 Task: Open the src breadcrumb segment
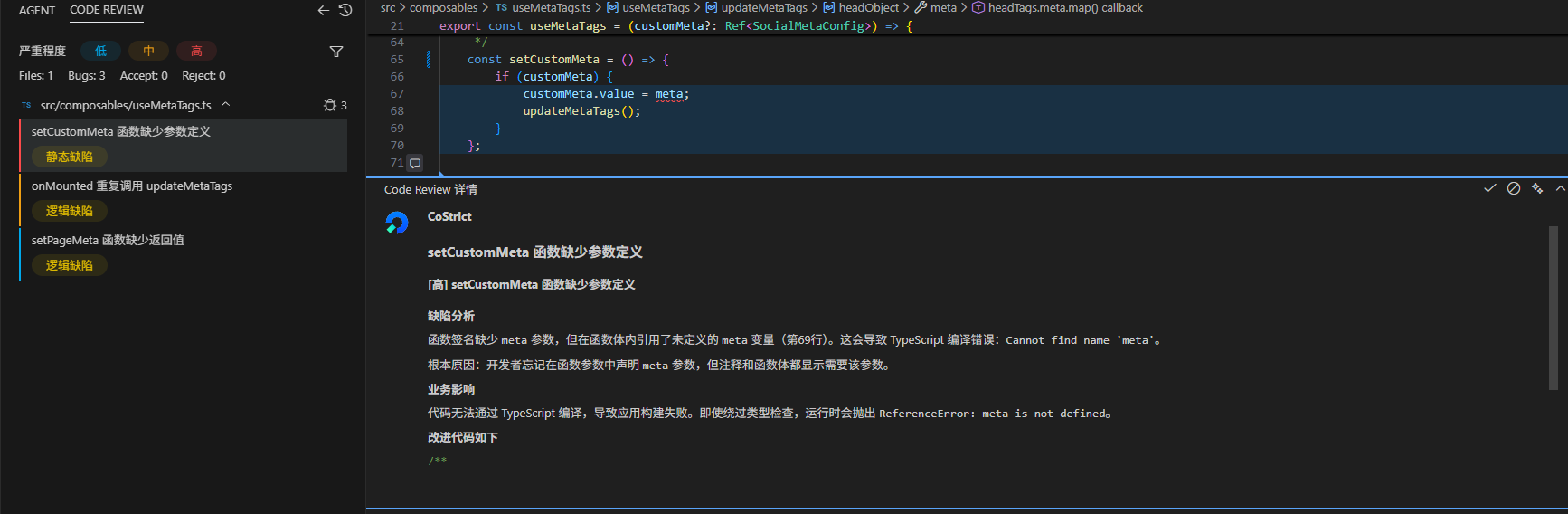(388, 8)
